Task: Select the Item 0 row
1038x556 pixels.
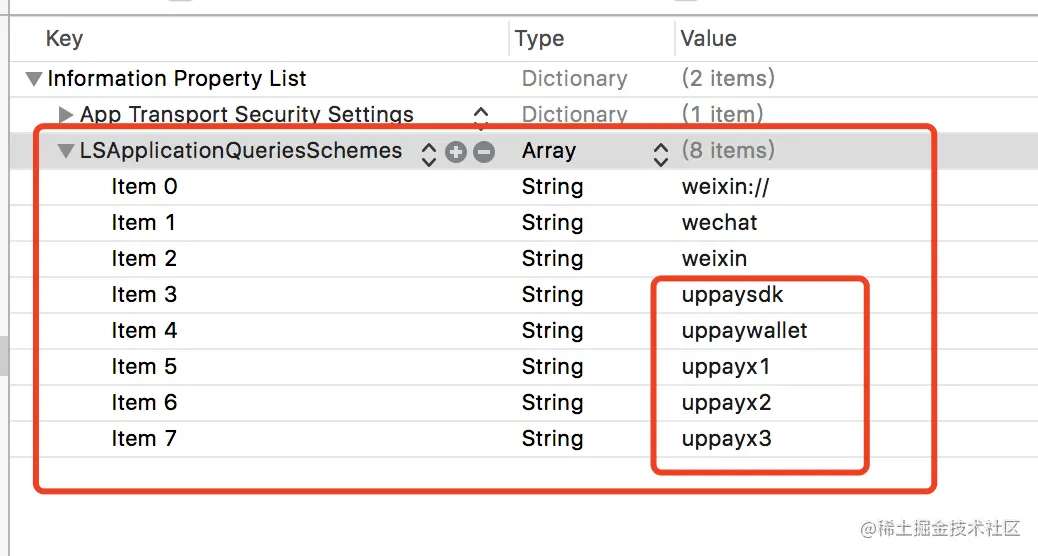Action: [x=145, y=187]
